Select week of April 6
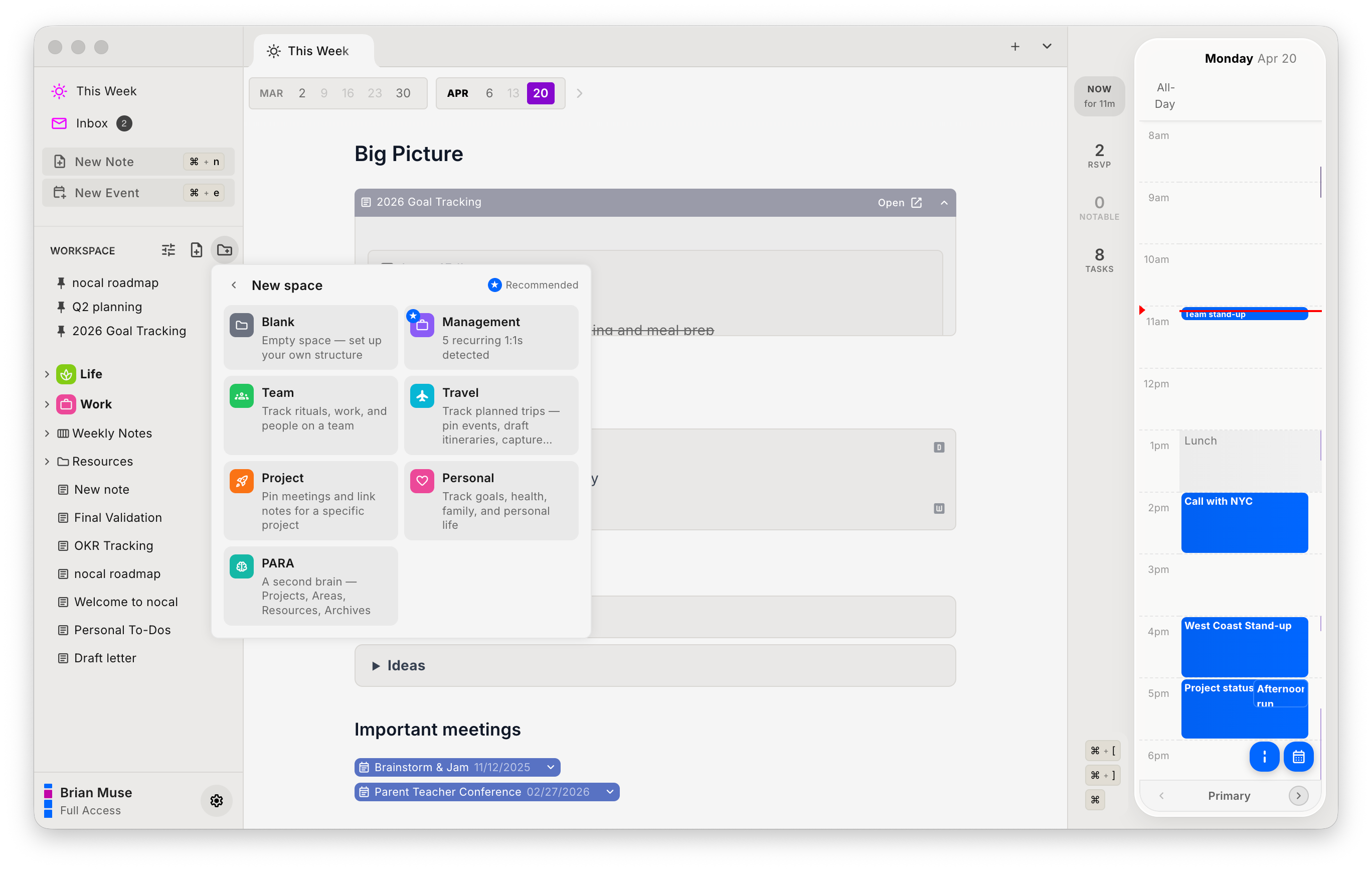1372x871 pixels. pos(489,93)
